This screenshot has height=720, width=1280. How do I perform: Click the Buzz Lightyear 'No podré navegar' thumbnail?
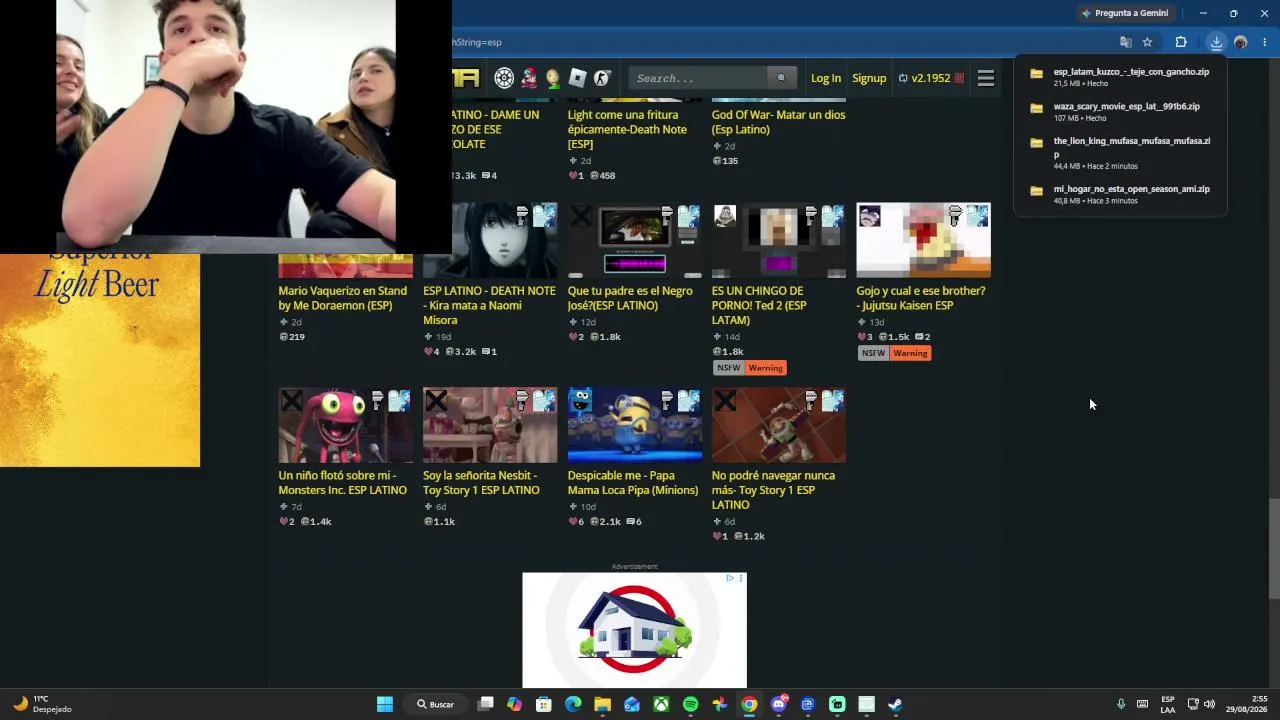(x=779, y=426)
